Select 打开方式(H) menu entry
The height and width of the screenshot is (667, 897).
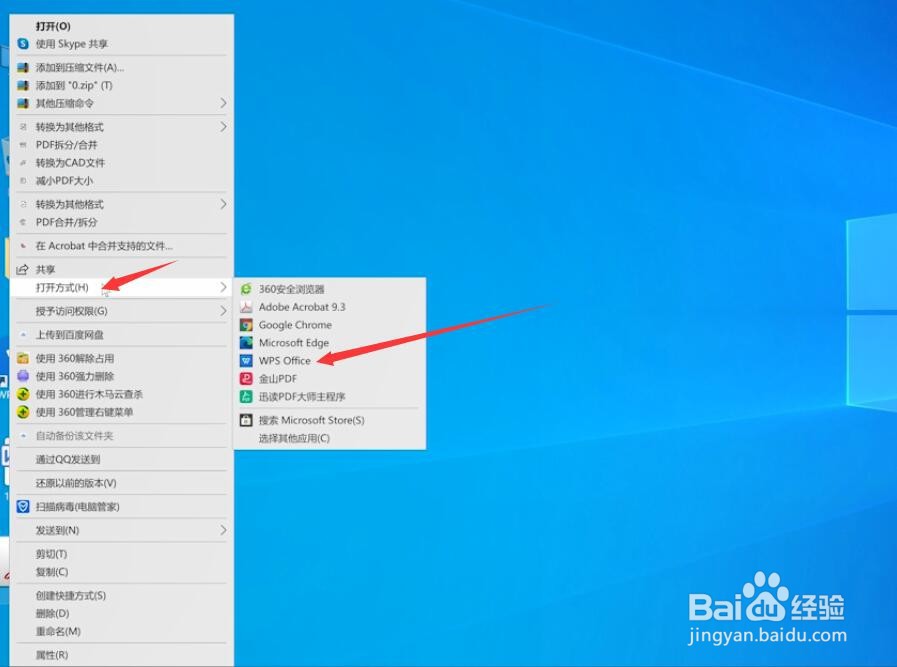click(x=121, y=287)
